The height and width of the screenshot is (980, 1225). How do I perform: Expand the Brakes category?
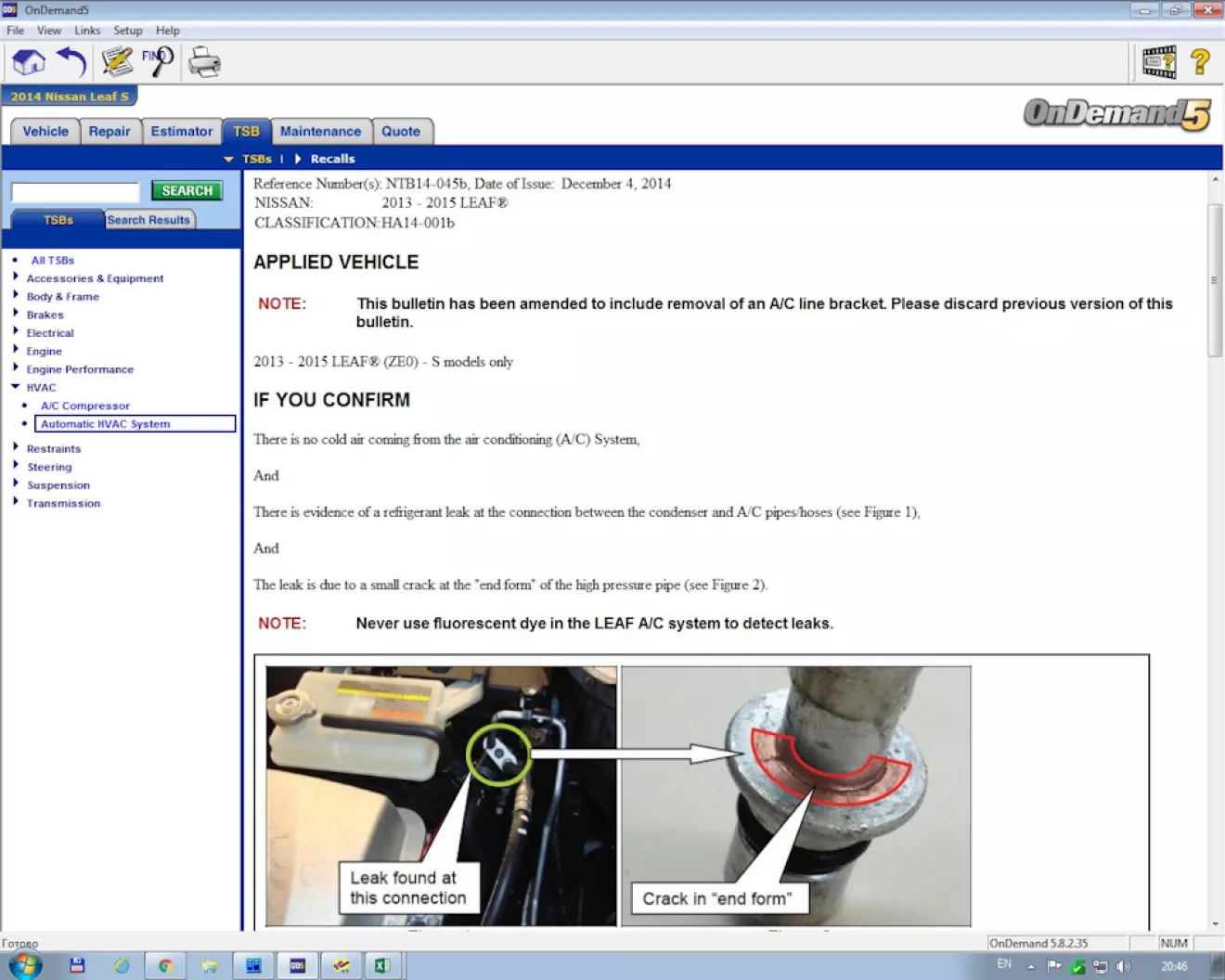16,314
